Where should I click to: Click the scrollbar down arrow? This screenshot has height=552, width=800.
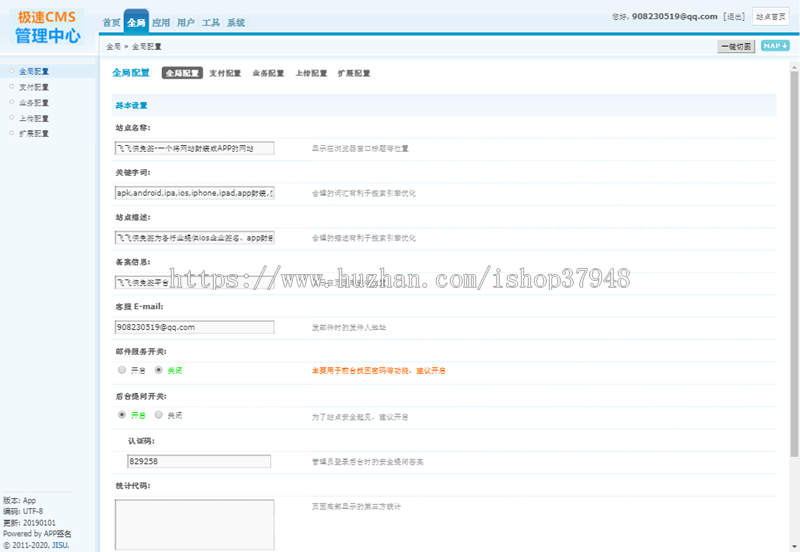pos(794,546)
